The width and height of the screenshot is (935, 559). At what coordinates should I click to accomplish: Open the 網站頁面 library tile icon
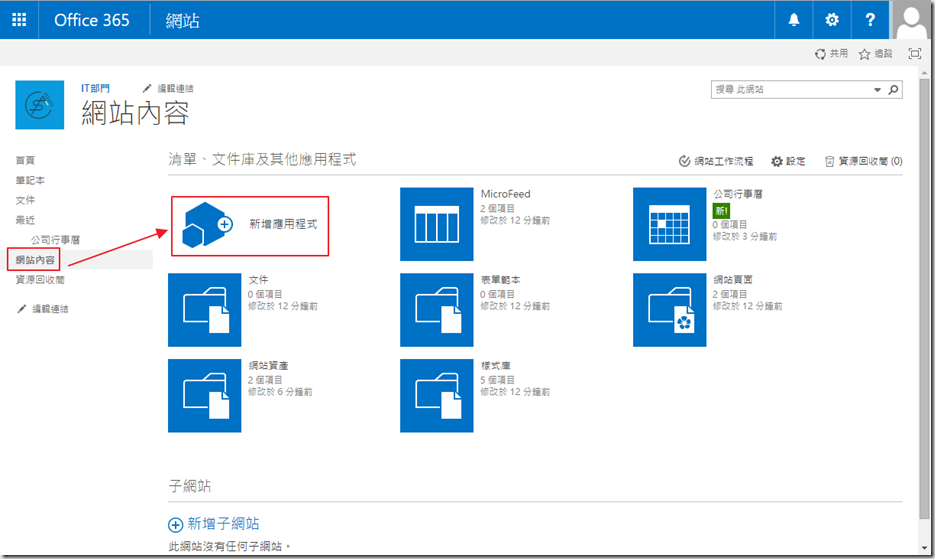pos(669,310)
